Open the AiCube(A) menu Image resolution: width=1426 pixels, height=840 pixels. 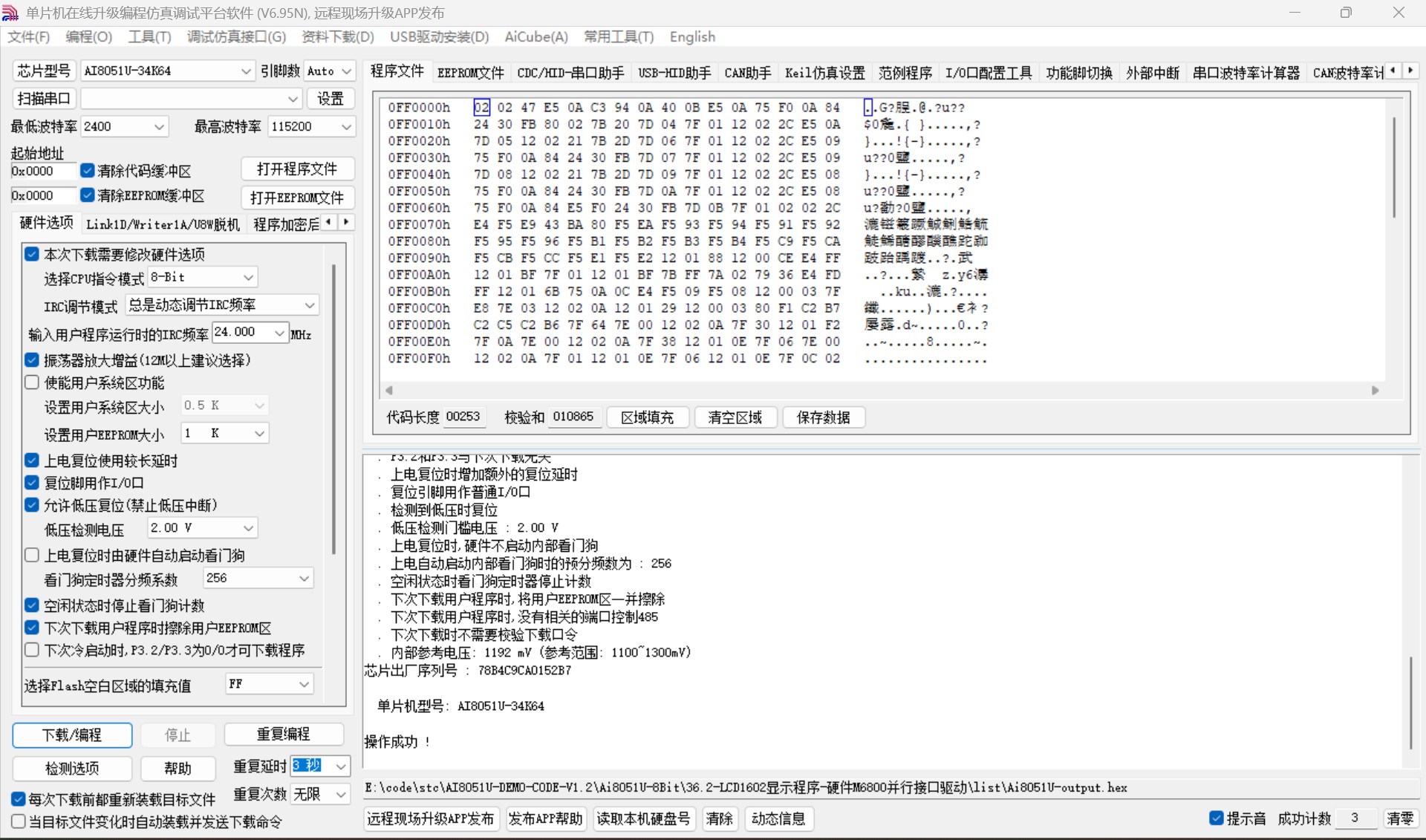[x=536, y=37]
